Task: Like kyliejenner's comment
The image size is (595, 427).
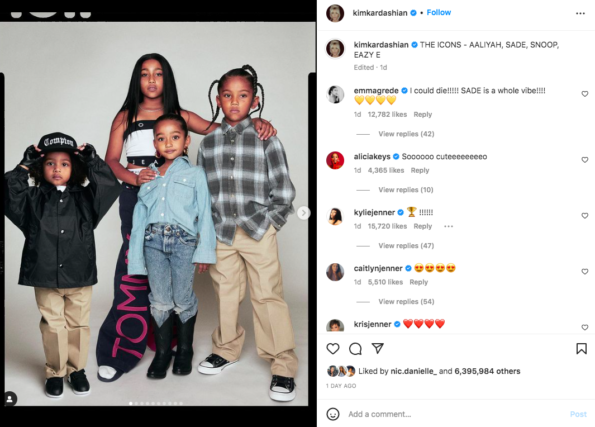Action: pyautogui.click(x=585, y=216)
